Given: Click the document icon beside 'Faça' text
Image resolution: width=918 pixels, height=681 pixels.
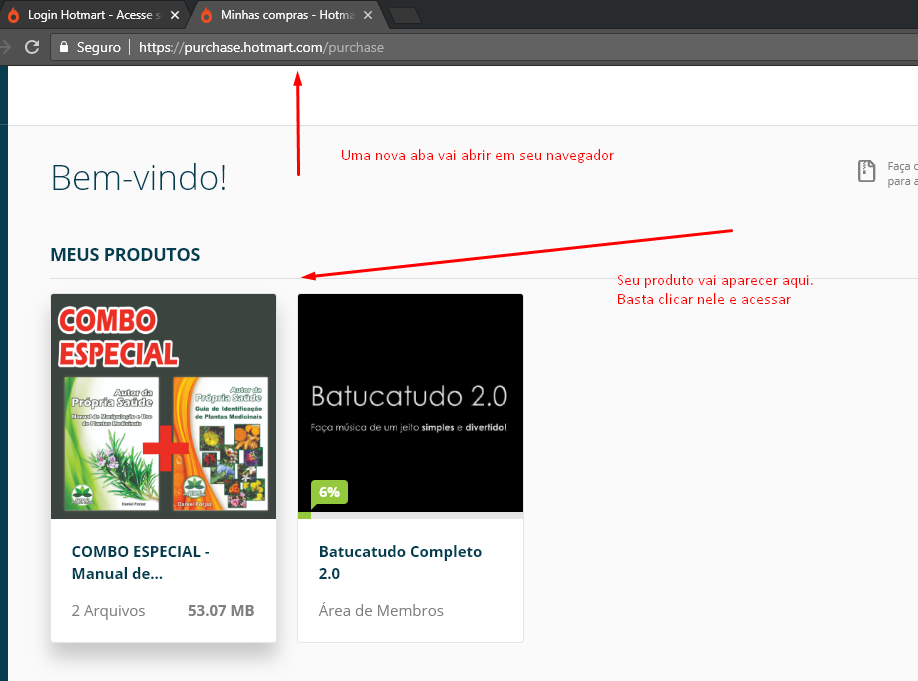Looking at the screenshot, I should [866, 171].
